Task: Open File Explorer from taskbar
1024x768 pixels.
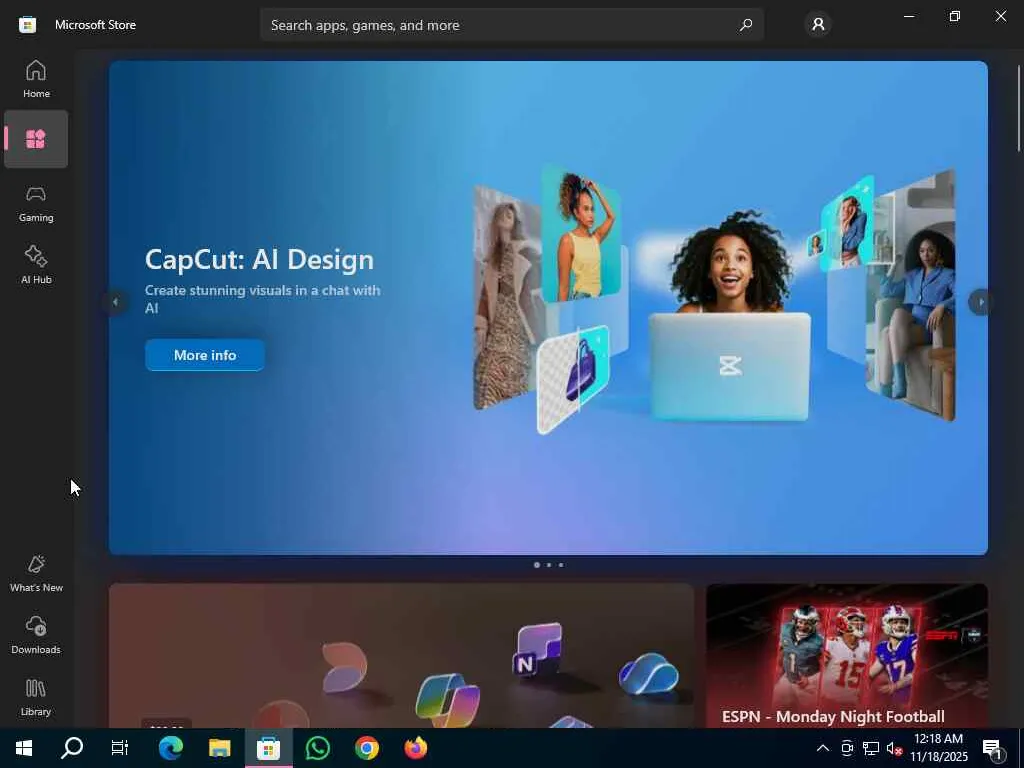Action: point(219,748)
